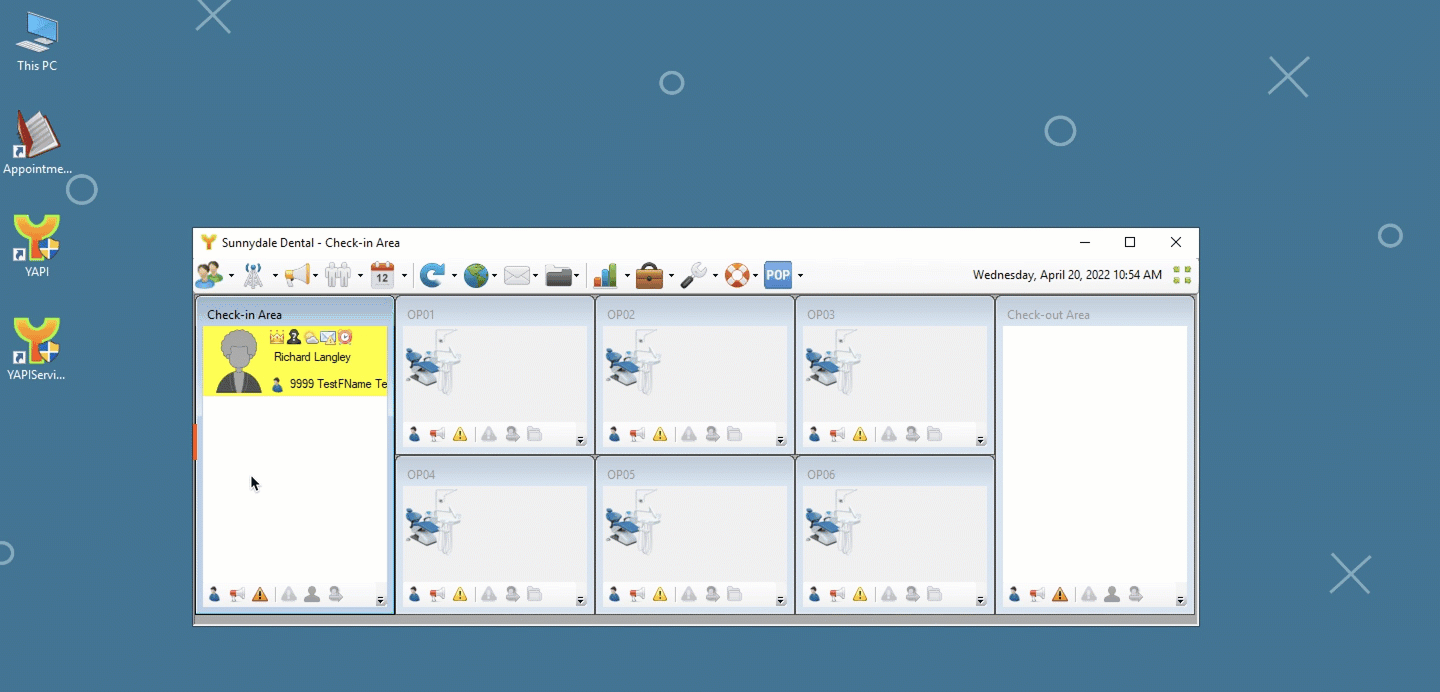This screenshot has width=1440, height=692.
Task: Click the megaphone announcement icon in main toolbar
Action: pyautogui.click(x=297, y=275)
